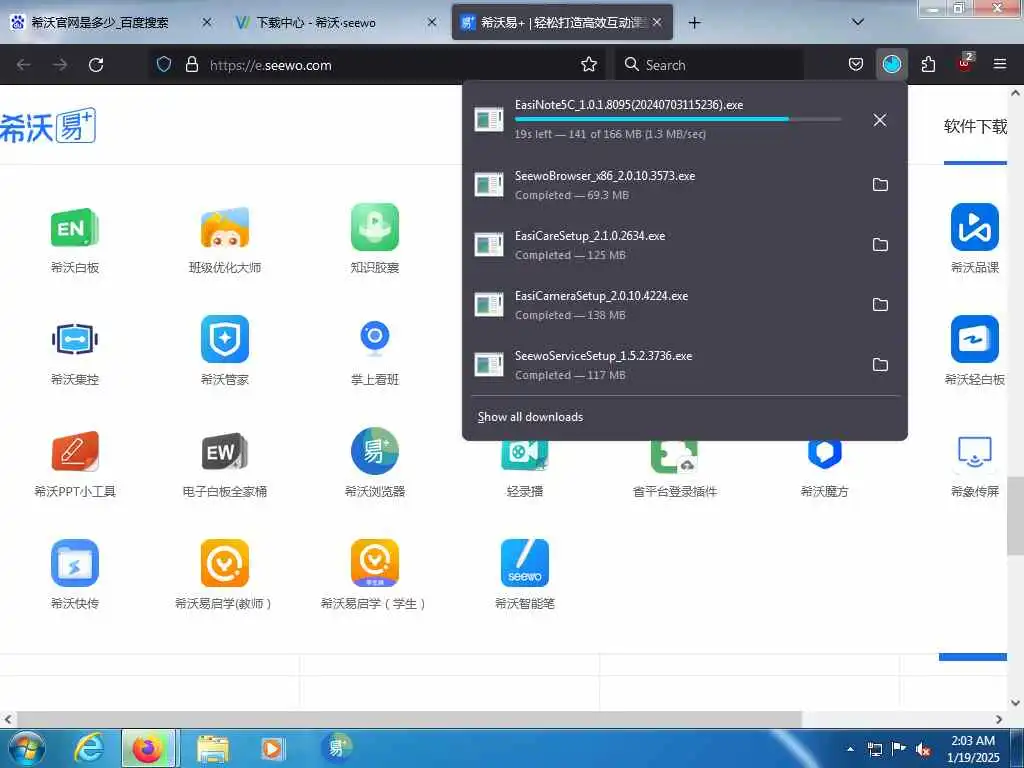Click the Search box
This screenshot has height=768, width=1024.
[x=709, y=65]
